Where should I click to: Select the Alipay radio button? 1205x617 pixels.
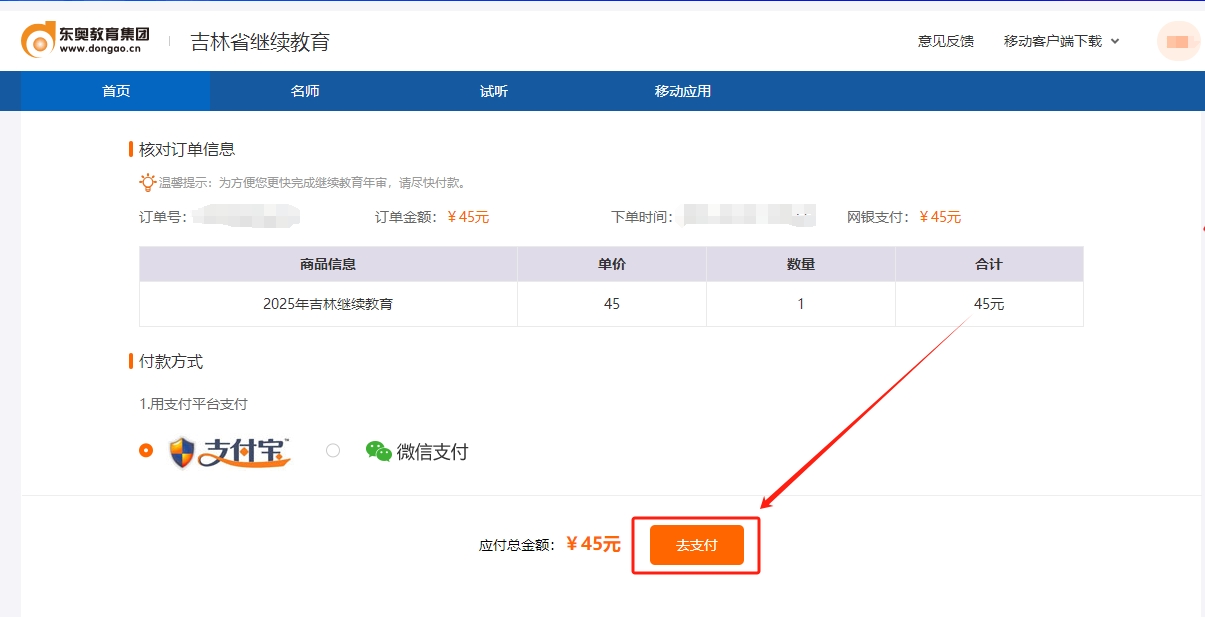point(146,451)
